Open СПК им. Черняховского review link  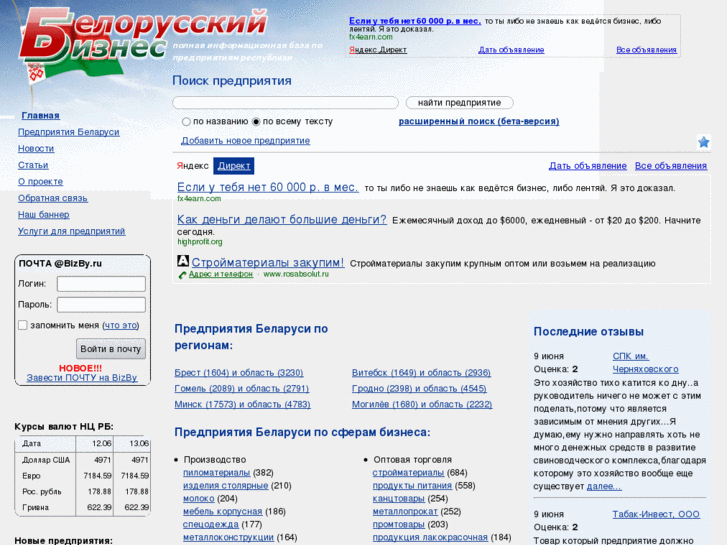pyautogui.click(x=645, y=363)
